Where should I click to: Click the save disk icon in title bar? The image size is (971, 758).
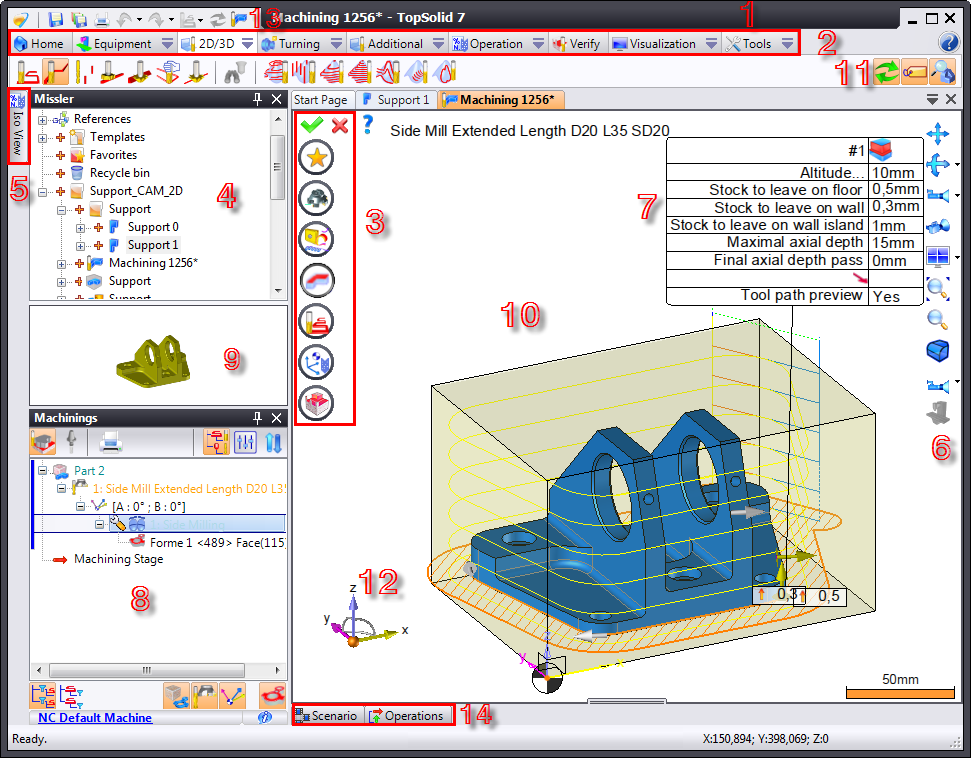click(56, 19)
